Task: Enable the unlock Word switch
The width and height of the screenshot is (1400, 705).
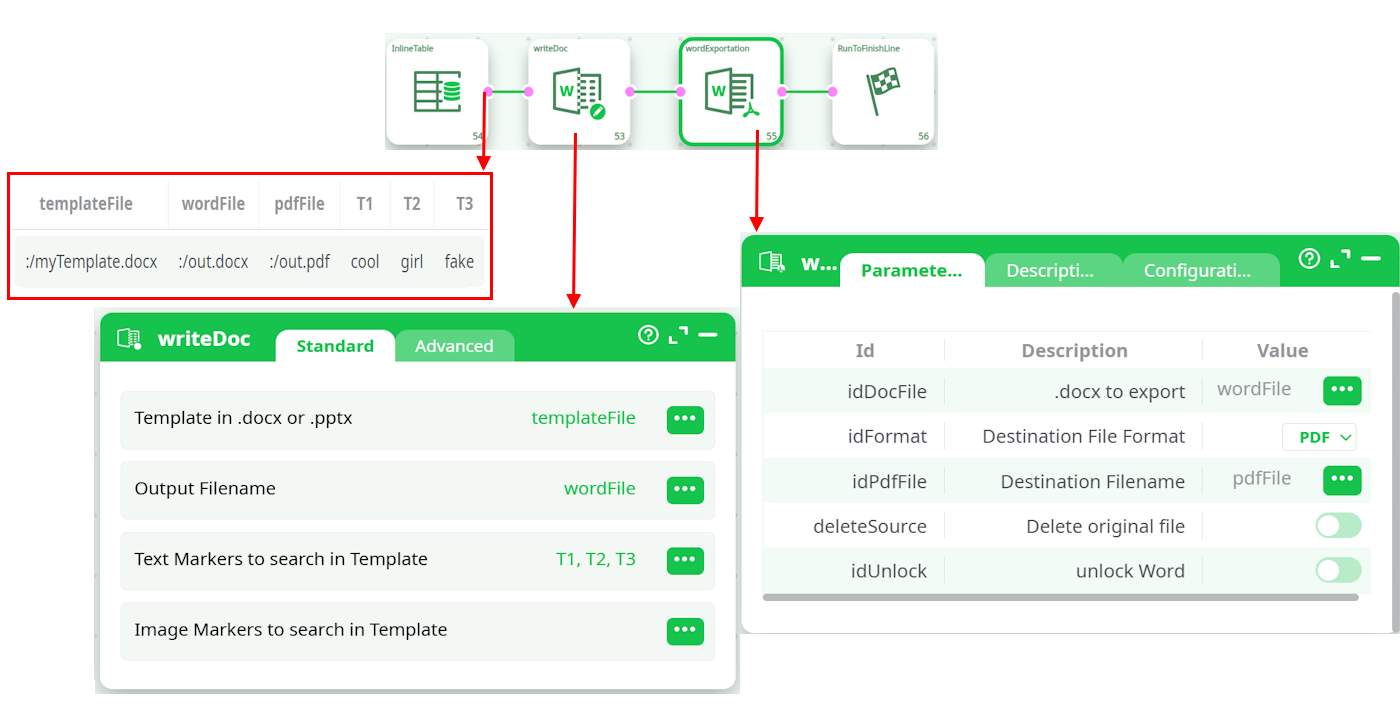Action: pyautogui.click(x=1337, y=571)
